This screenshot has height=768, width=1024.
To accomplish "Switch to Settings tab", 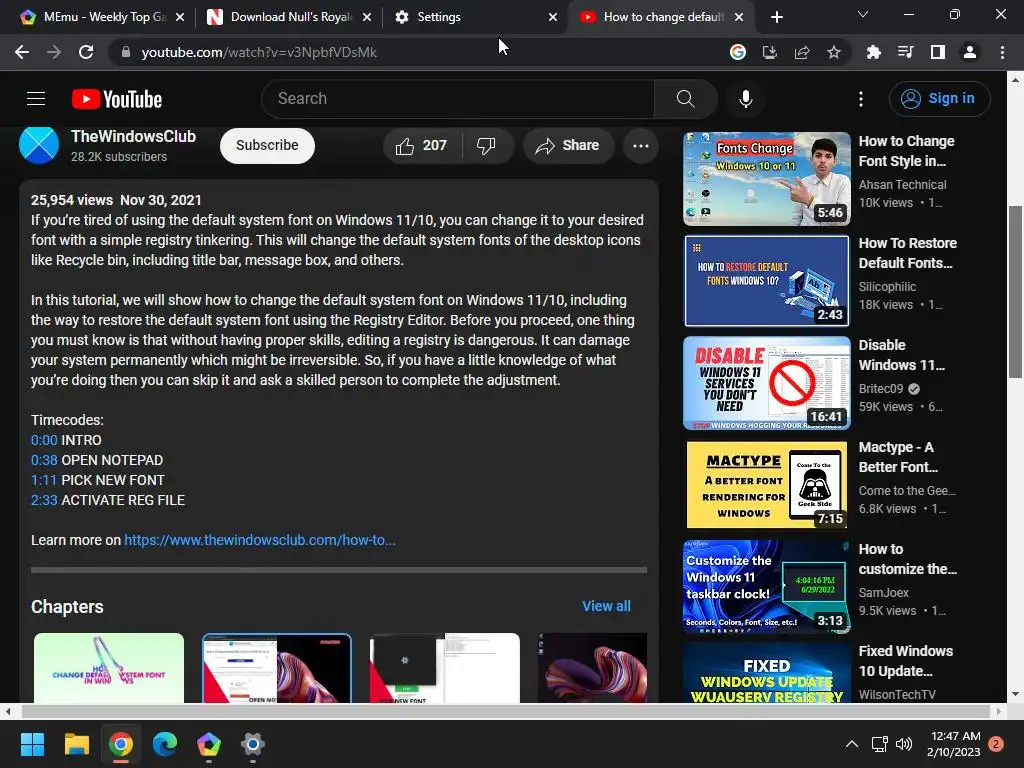I will tap(475, 17).
